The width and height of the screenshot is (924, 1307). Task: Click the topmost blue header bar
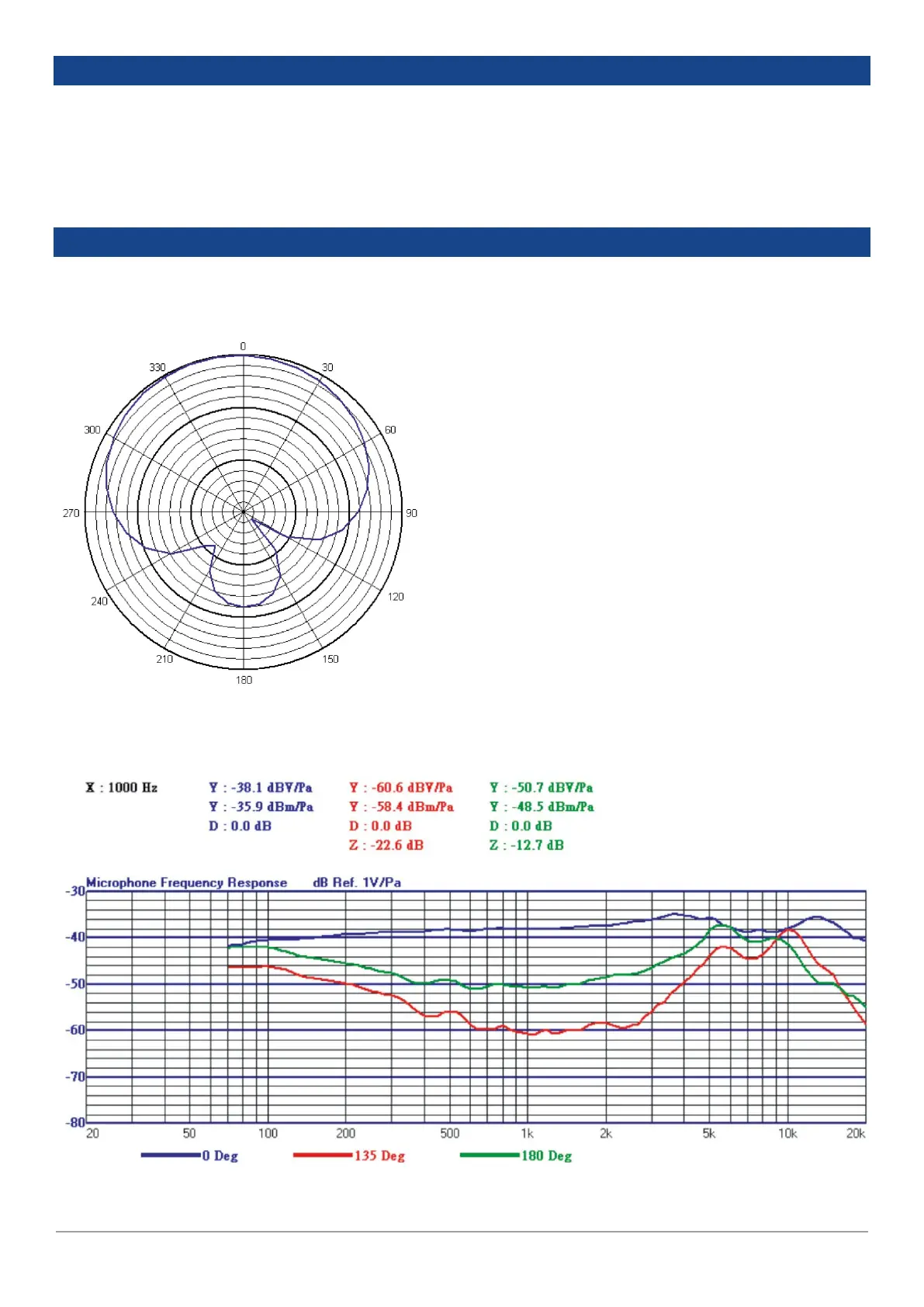click(462, 71)
